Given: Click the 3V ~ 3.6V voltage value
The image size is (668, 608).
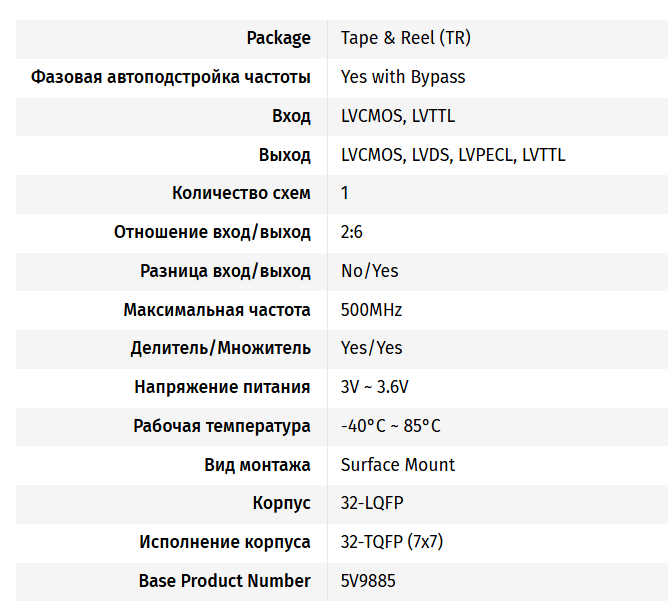Looking at the screenshot, I should (x=374, y=387).
